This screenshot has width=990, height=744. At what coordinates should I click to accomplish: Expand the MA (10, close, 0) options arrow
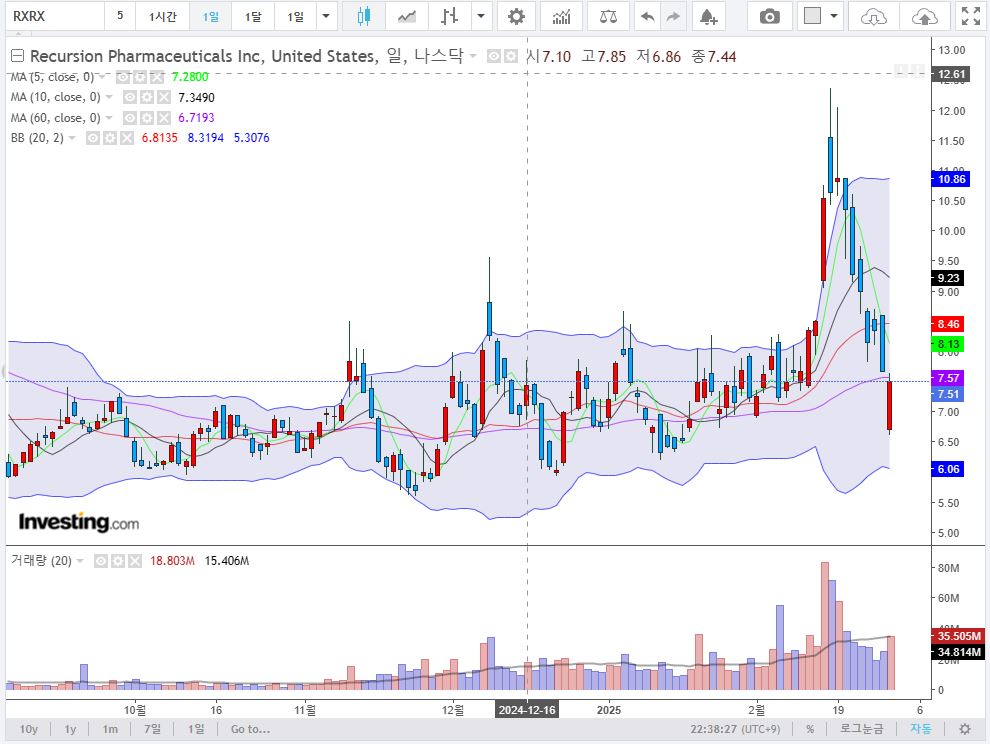pos(109,97)
